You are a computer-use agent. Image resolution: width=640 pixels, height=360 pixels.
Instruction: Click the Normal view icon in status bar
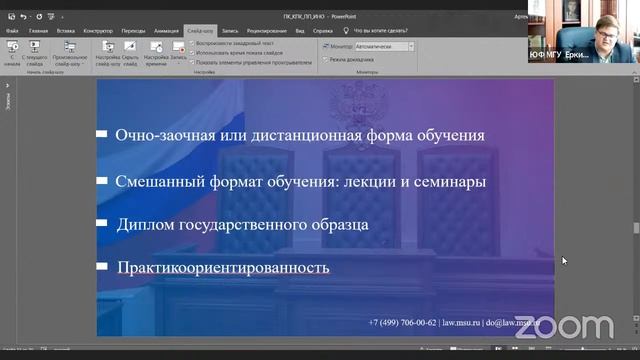click(x=498, y=349)
